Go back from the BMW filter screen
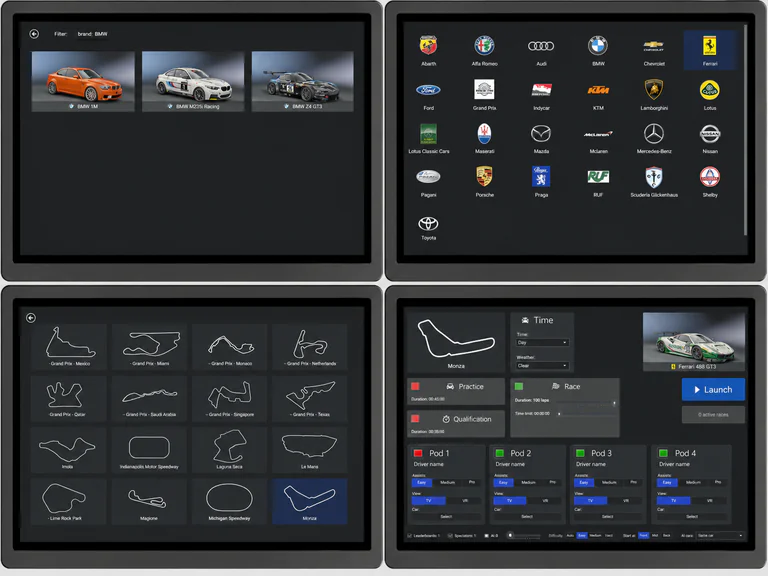This screenshot has height=576, width=768. [x=34, y=34]
